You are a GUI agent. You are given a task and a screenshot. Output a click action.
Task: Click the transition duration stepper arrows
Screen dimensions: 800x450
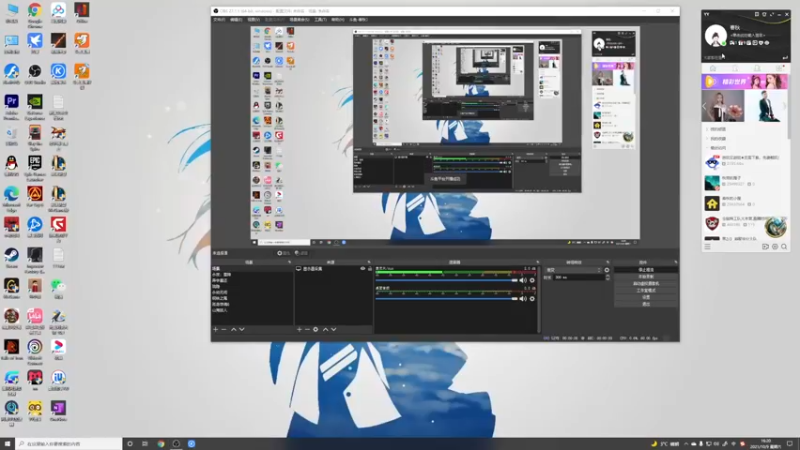pos(607,277)
